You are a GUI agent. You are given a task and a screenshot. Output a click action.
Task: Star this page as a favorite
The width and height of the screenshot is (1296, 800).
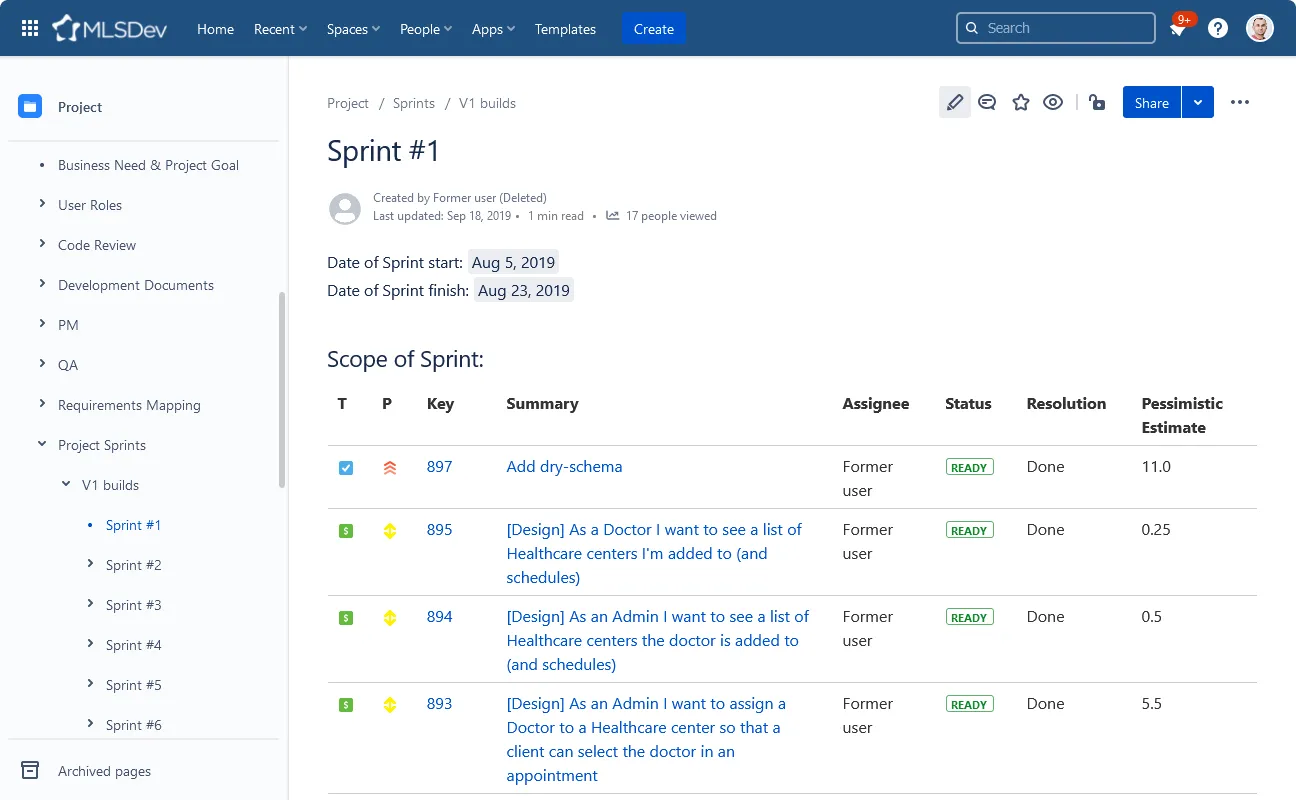1020,102
